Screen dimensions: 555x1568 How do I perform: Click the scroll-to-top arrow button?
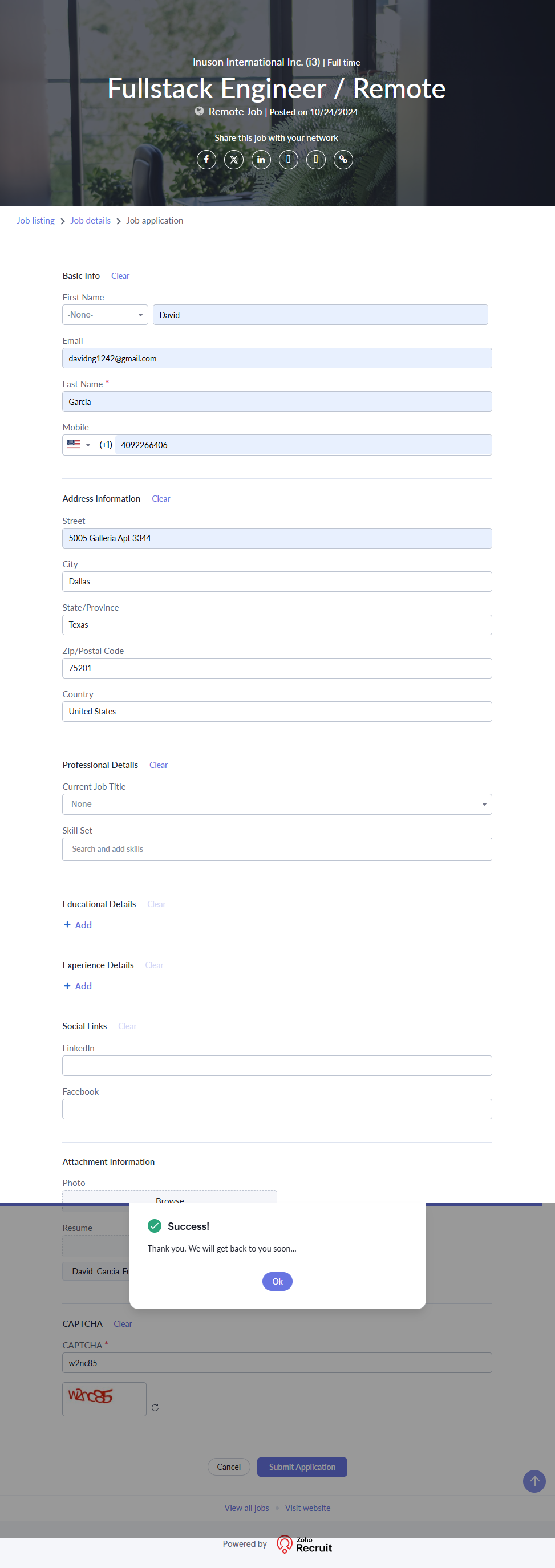(x=534, y=1481)
